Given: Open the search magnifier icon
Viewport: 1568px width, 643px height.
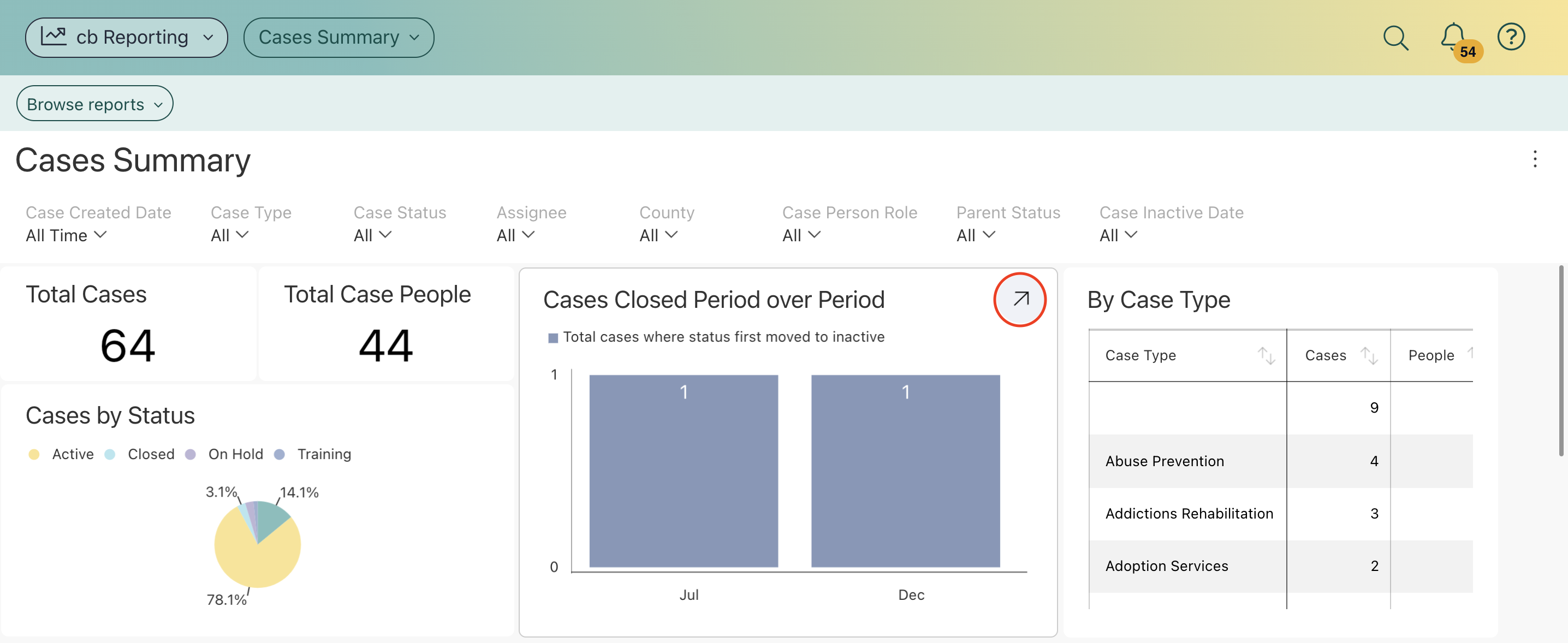Looking at the screenshot, I should (x=1395, y=38).
